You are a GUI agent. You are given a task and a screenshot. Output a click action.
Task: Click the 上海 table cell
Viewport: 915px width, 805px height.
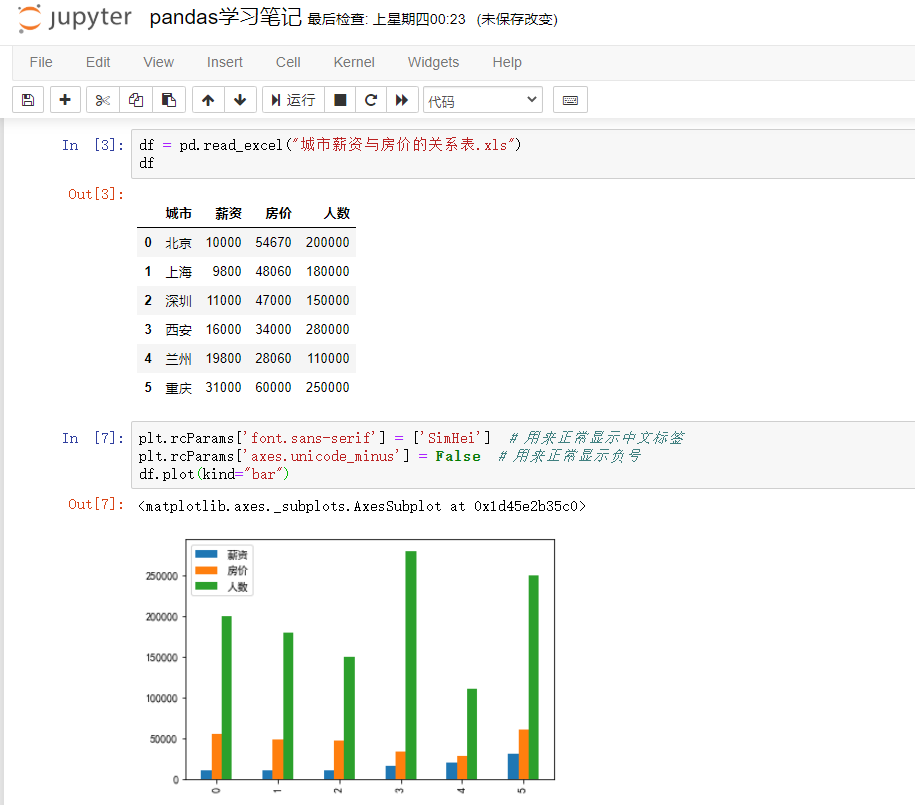(179, 271)
